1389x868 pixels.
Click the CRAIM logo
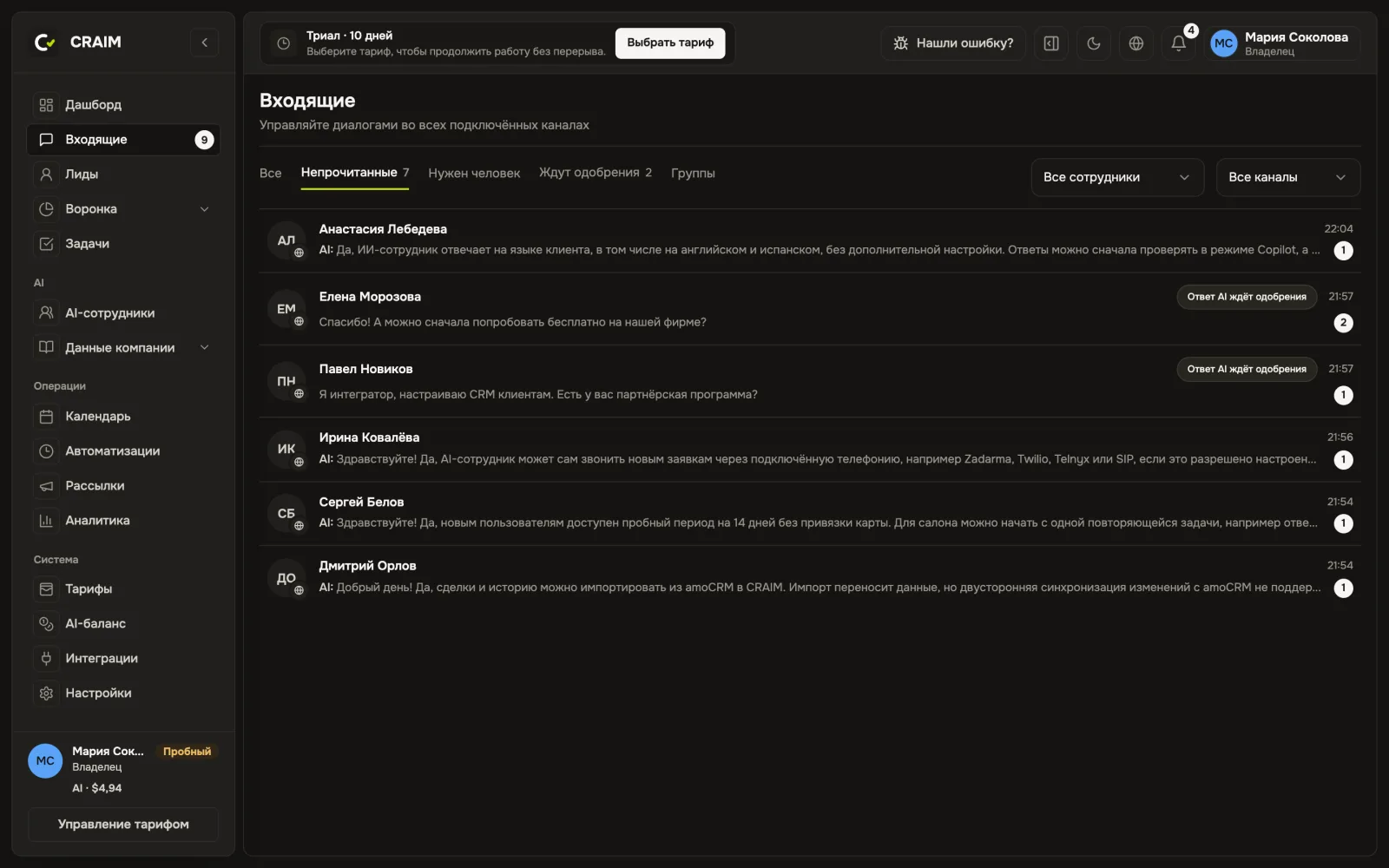[77, 42]
